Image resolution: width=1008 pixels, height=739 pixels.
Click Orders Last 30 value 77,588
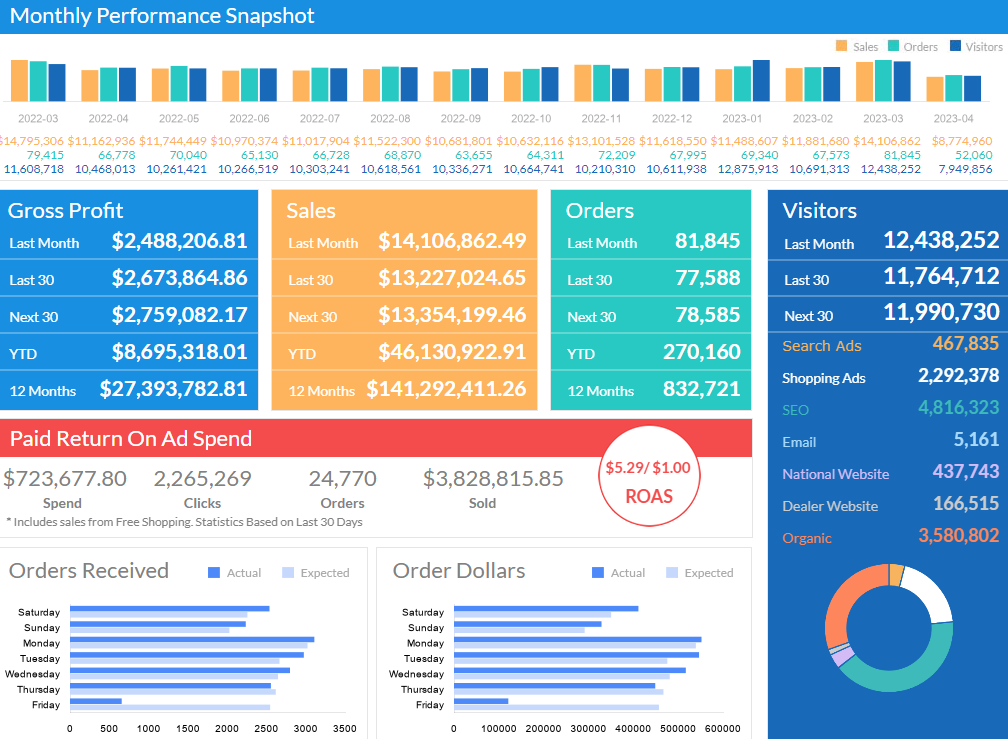coord(707,278)
